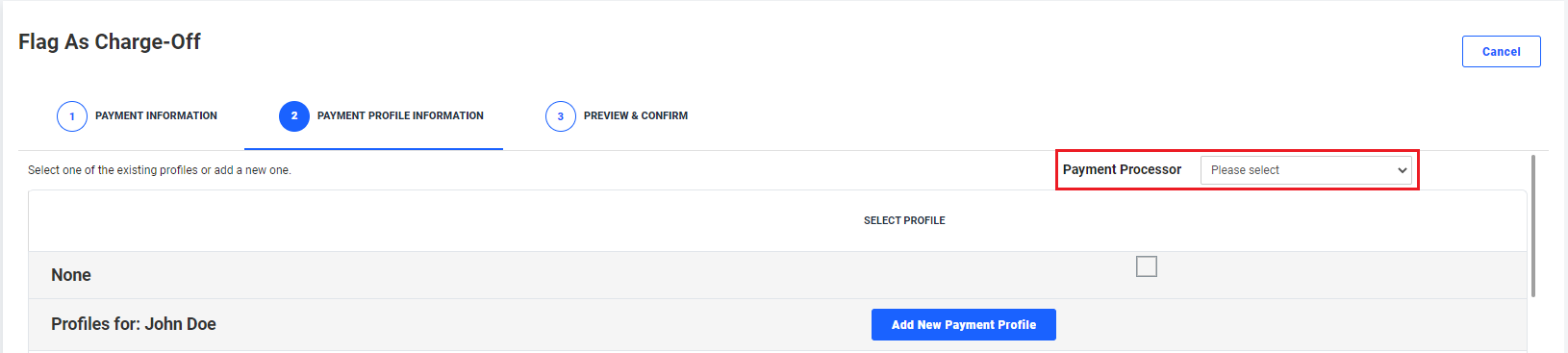Click the Payment Processor label text
1568x353 pixels.
coord(1122,169)
